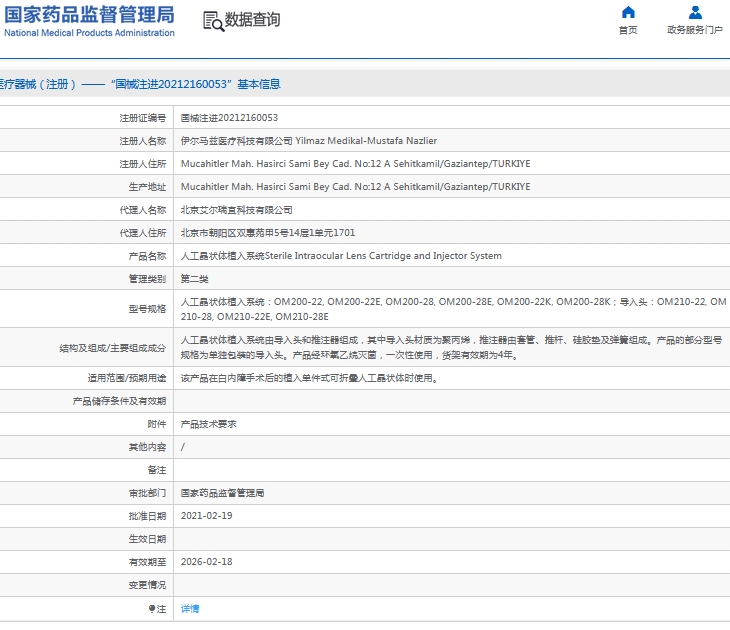Select registration number 国械注进20212160053 value
Viewport: 730px width, 630px height.
[229, 118]
